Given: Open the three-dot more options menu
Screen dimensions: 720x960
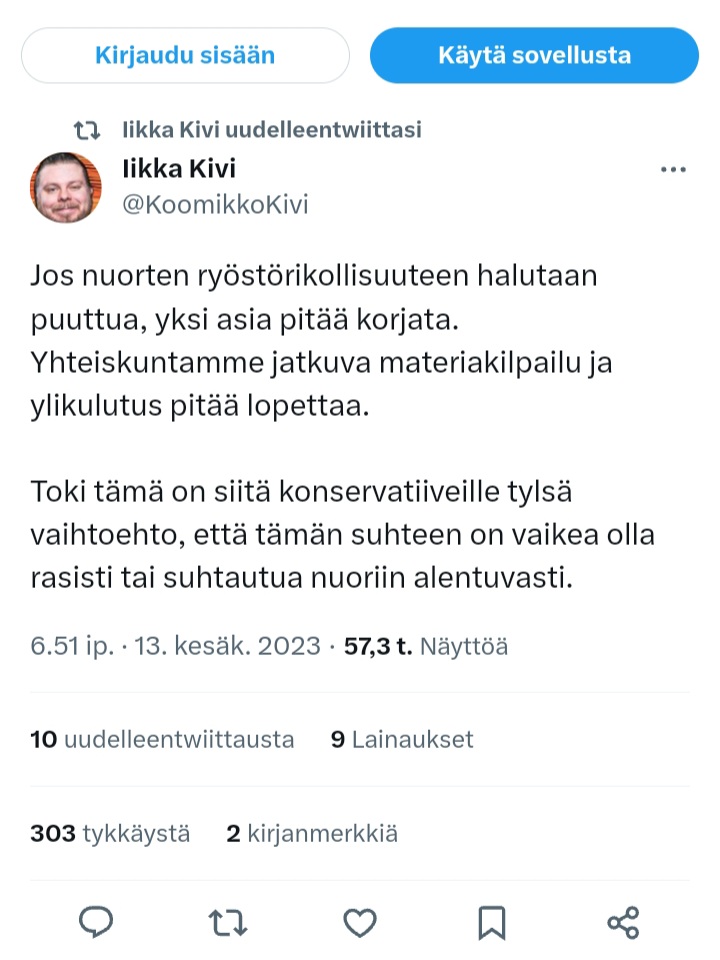Looking at the screenshot, I should click(675, 170).
